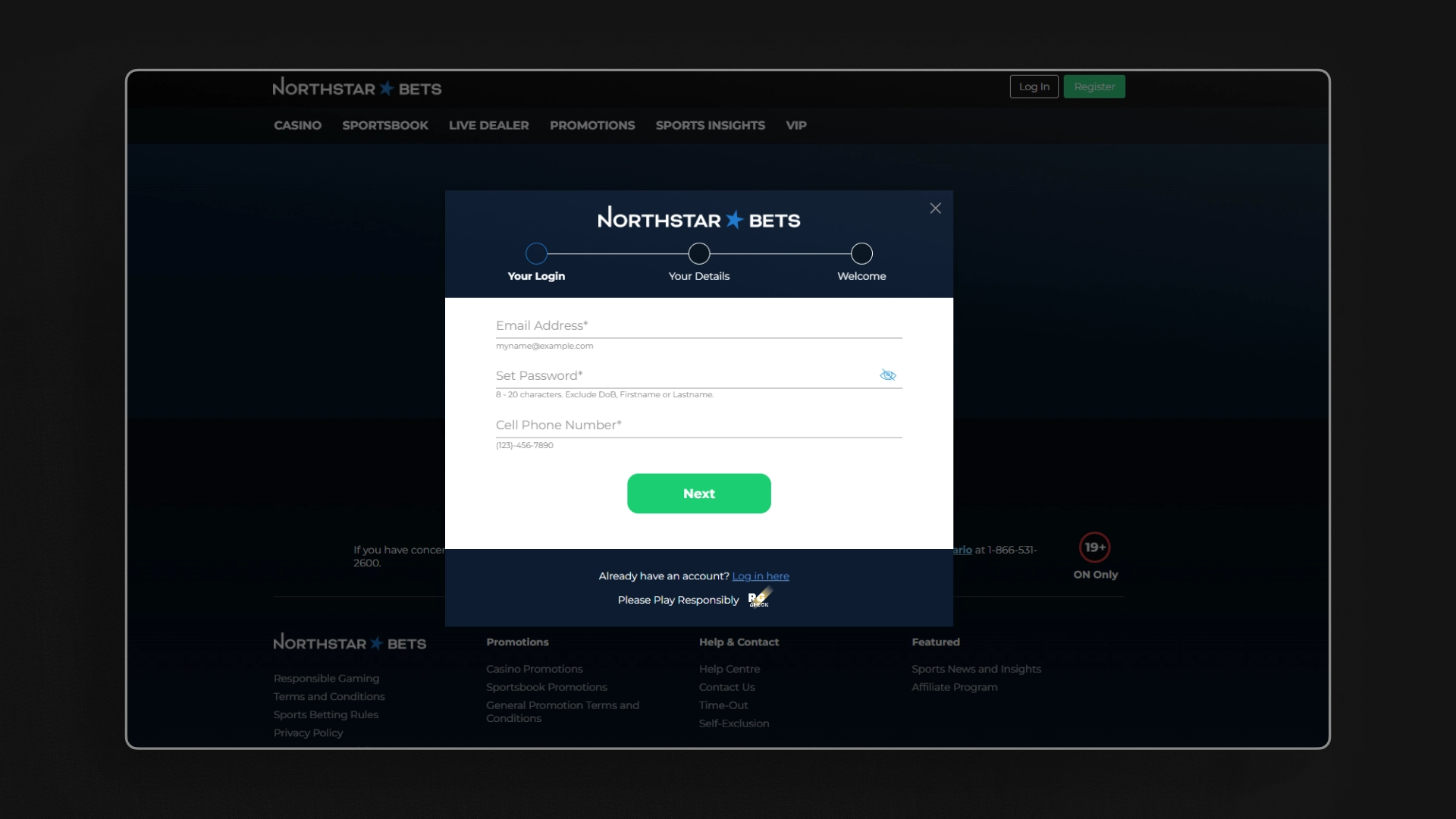Open Time-Out footer link
Screen dimensions: 1456x819
(x=723, y=706)
